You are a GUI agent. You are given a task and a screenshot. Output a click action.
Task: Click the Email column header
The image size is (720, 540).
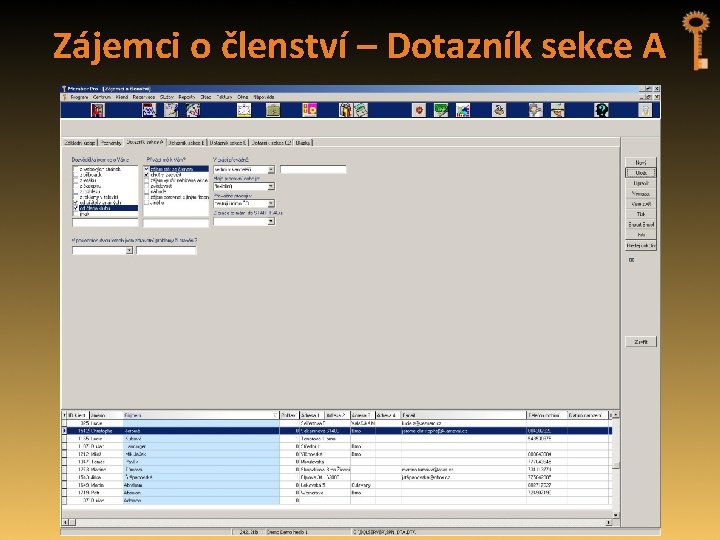[464, 415]
